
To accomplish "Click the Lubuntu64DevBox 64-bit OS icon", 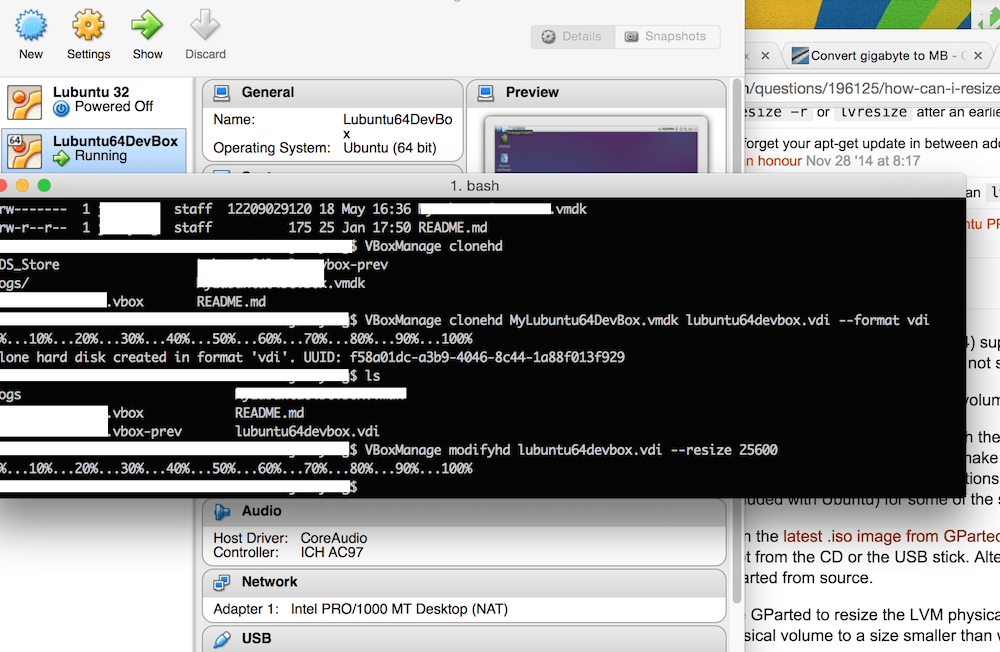I will (25, 151).
